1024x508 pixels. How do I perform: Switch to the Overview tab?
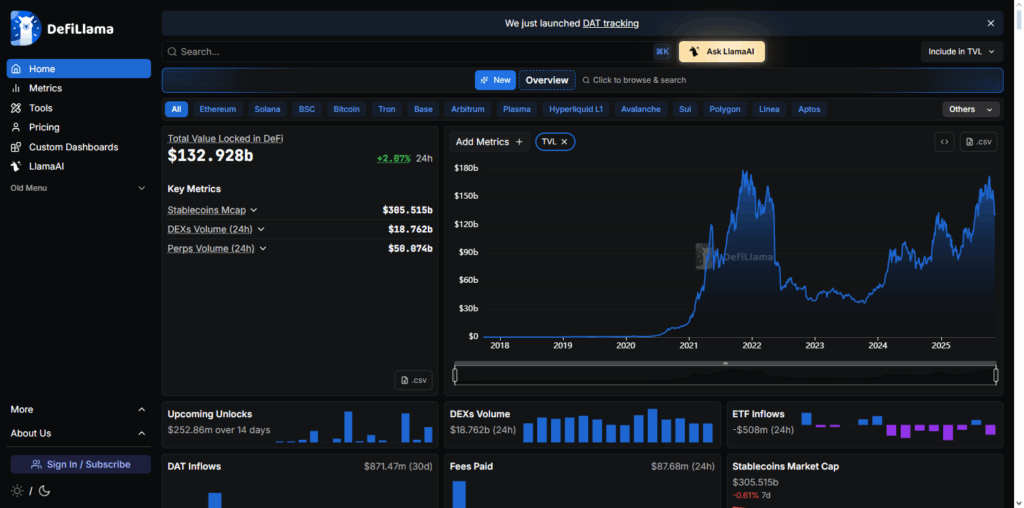coord(547,80)
